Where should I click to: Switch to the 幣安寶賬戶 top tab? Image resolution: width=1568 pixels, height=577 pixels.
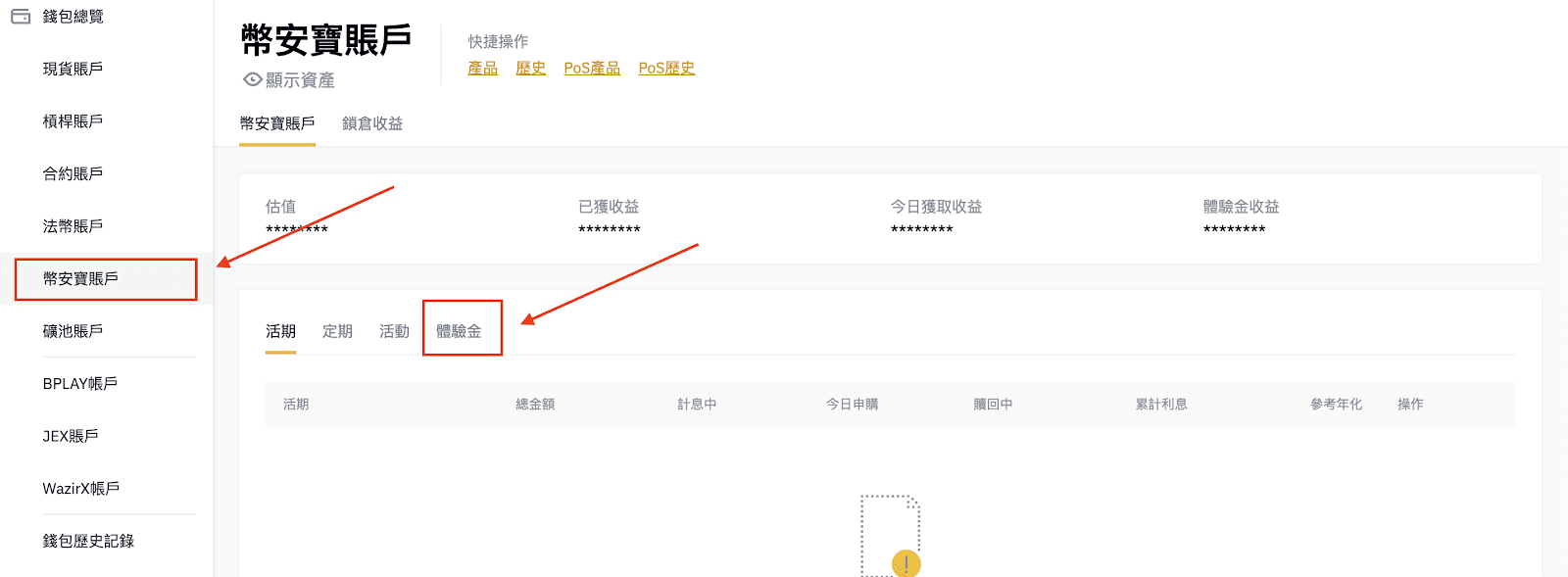click(x=277, y=123)
